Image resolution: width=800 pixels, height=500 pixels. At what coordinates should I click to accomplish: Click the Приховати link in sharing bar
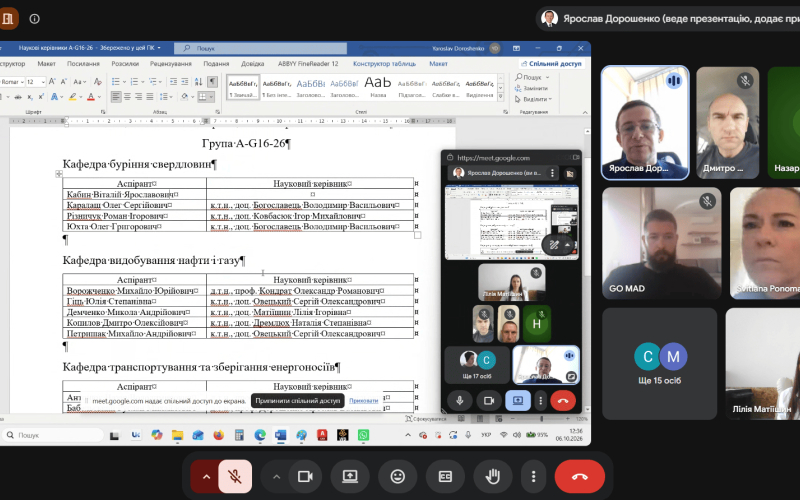coord(363,401)
